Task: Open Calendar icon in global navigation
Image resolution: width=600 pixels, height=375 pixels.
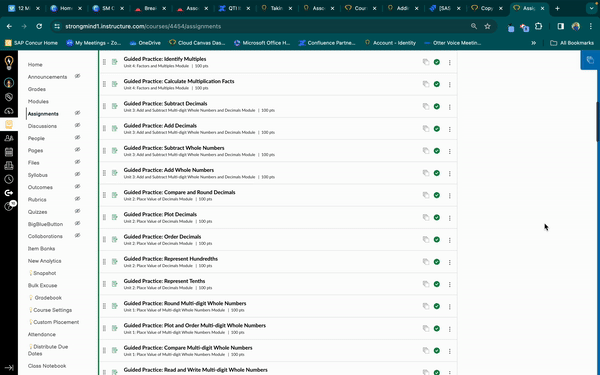Action: (x=9, y=152)
